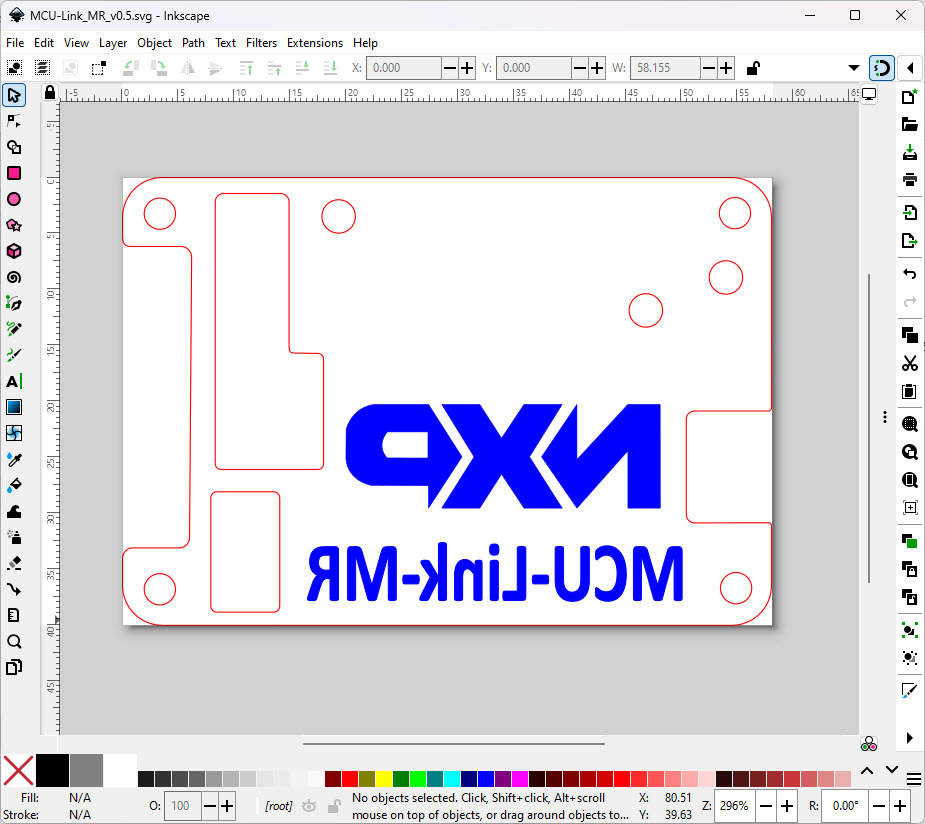
Task: Toggle guide lock at ruler corner
Action: click(x=50, y=92)
